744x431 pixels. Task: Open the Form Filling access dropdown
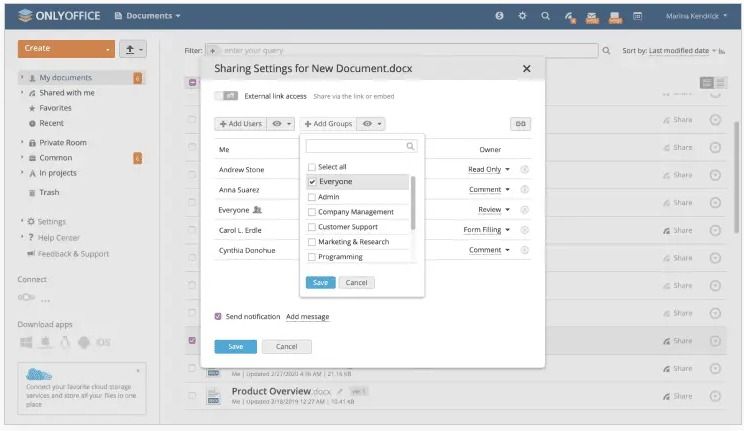[486, 230]
